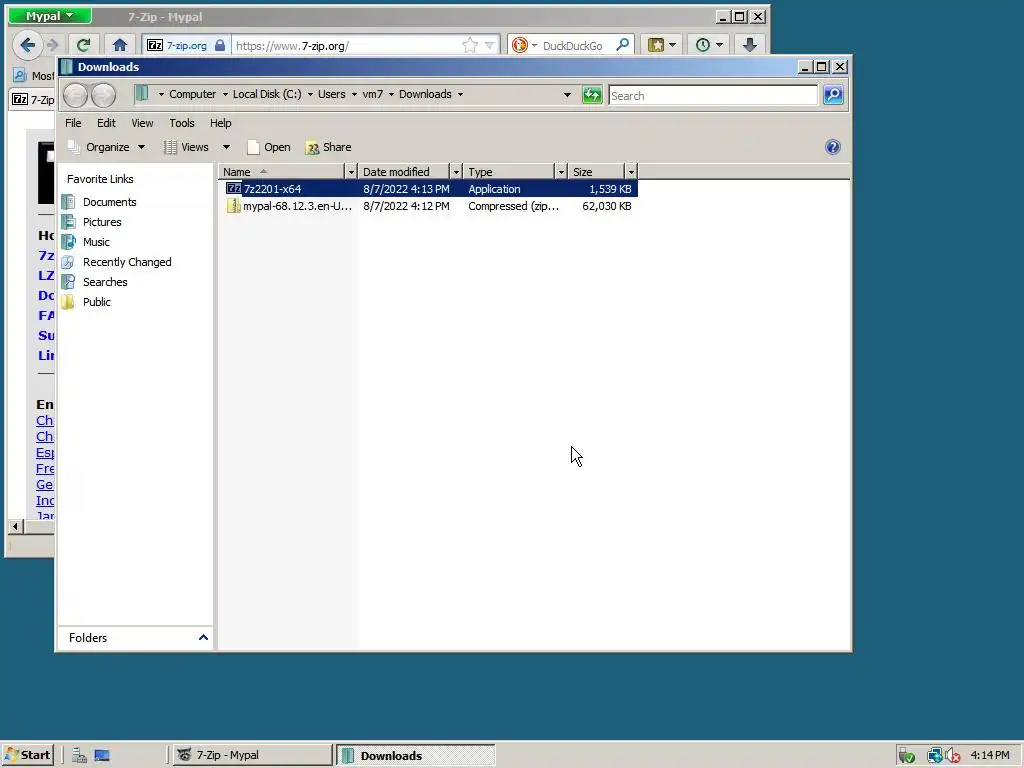Viewport: 1024px width, 768px height.
Task: Open the File menu
Action: click(73, 123)
